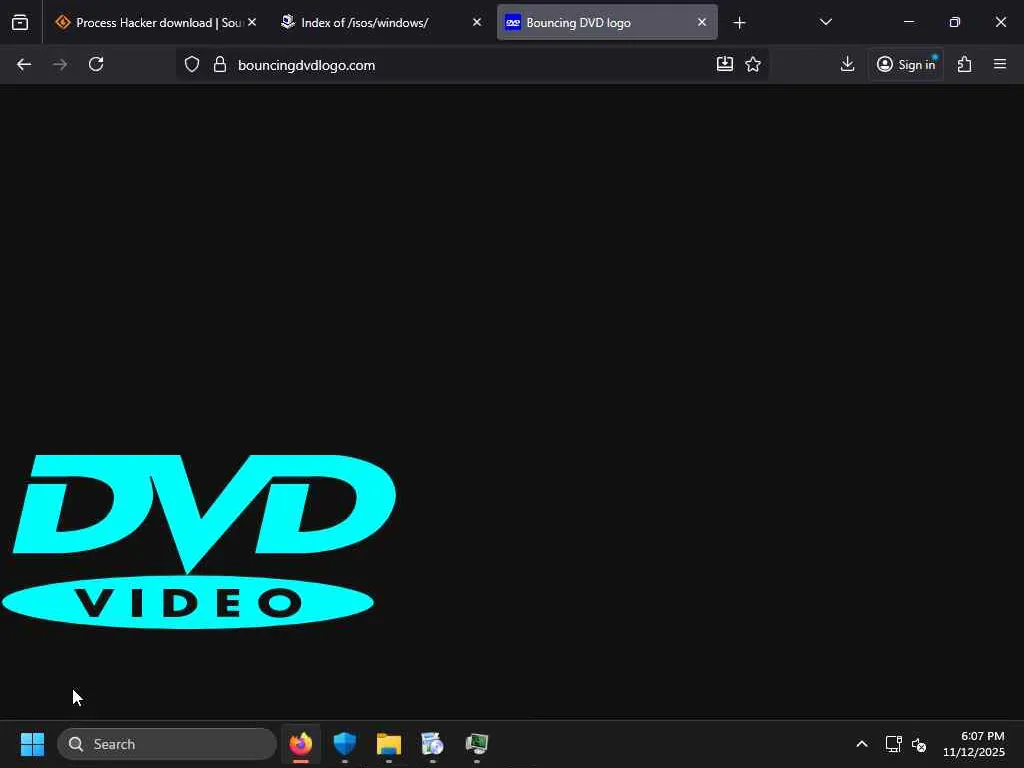The width and height of the screenshot is (1024, 768).
Task: Install the site as web app icon
Action: click(x=725, y=64)
